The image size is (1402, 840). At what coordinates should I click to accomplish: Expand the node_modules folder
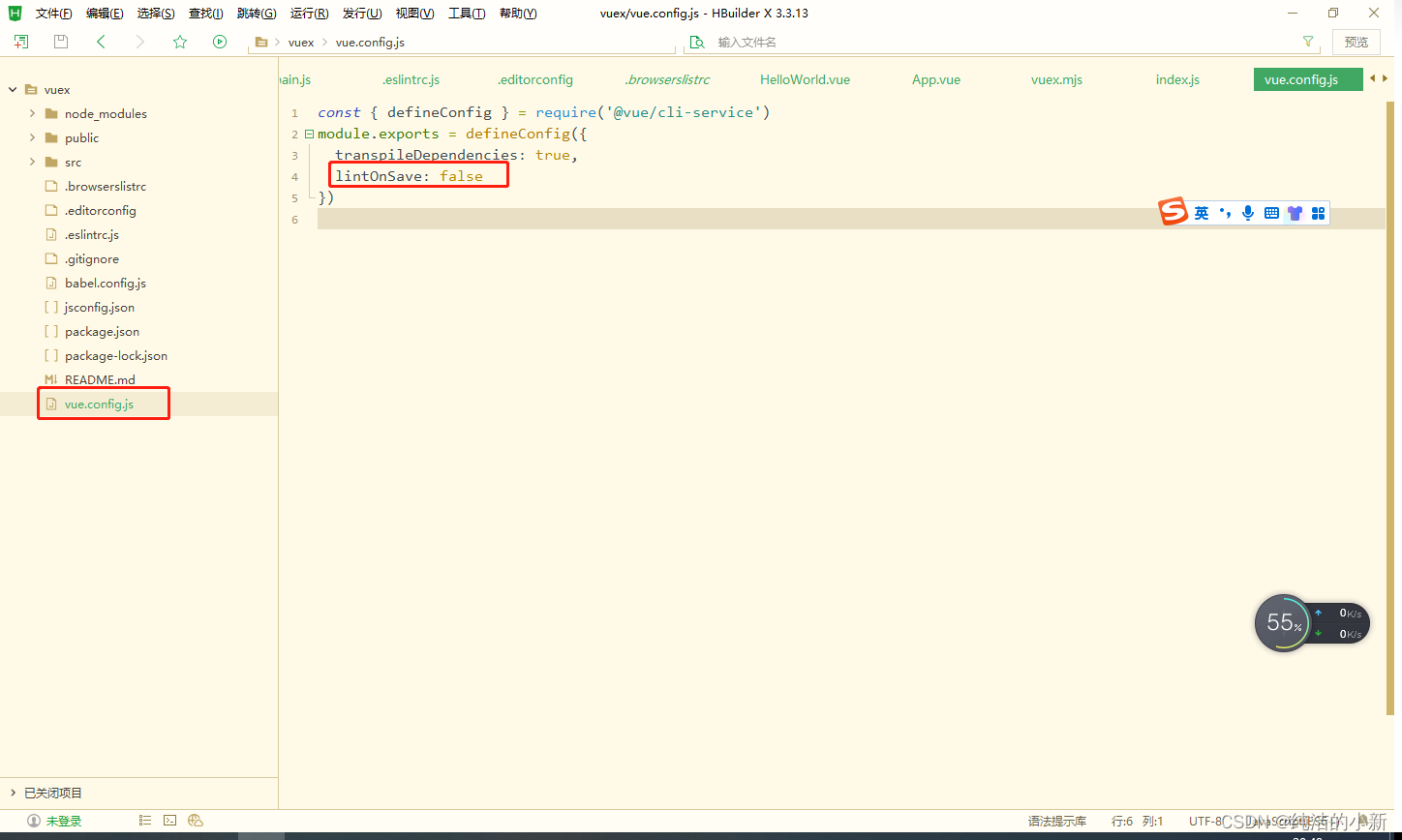(x=33, y=113)
